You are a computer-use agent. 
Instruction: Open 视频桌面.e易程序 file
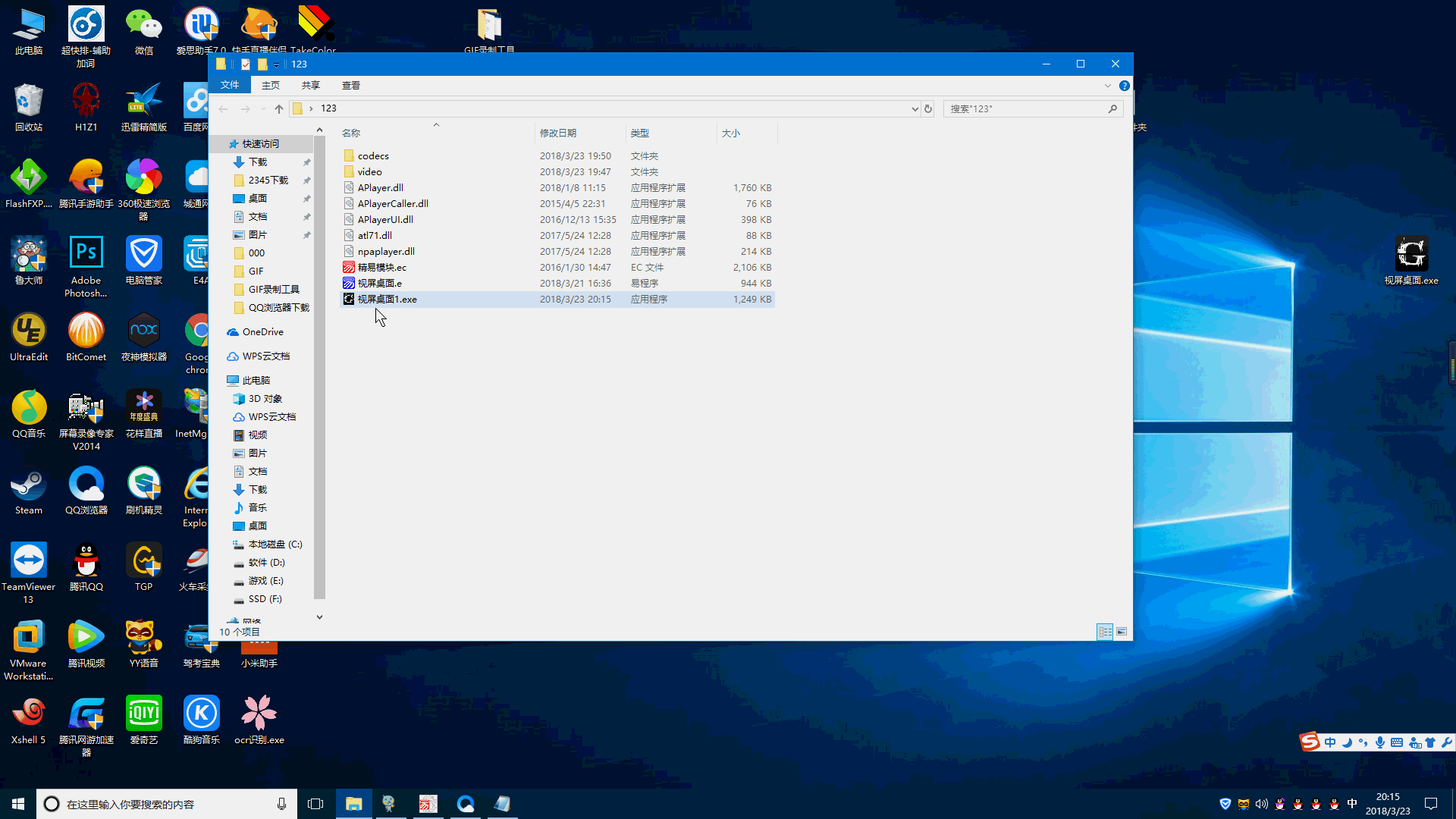click(x=380, y=283)
